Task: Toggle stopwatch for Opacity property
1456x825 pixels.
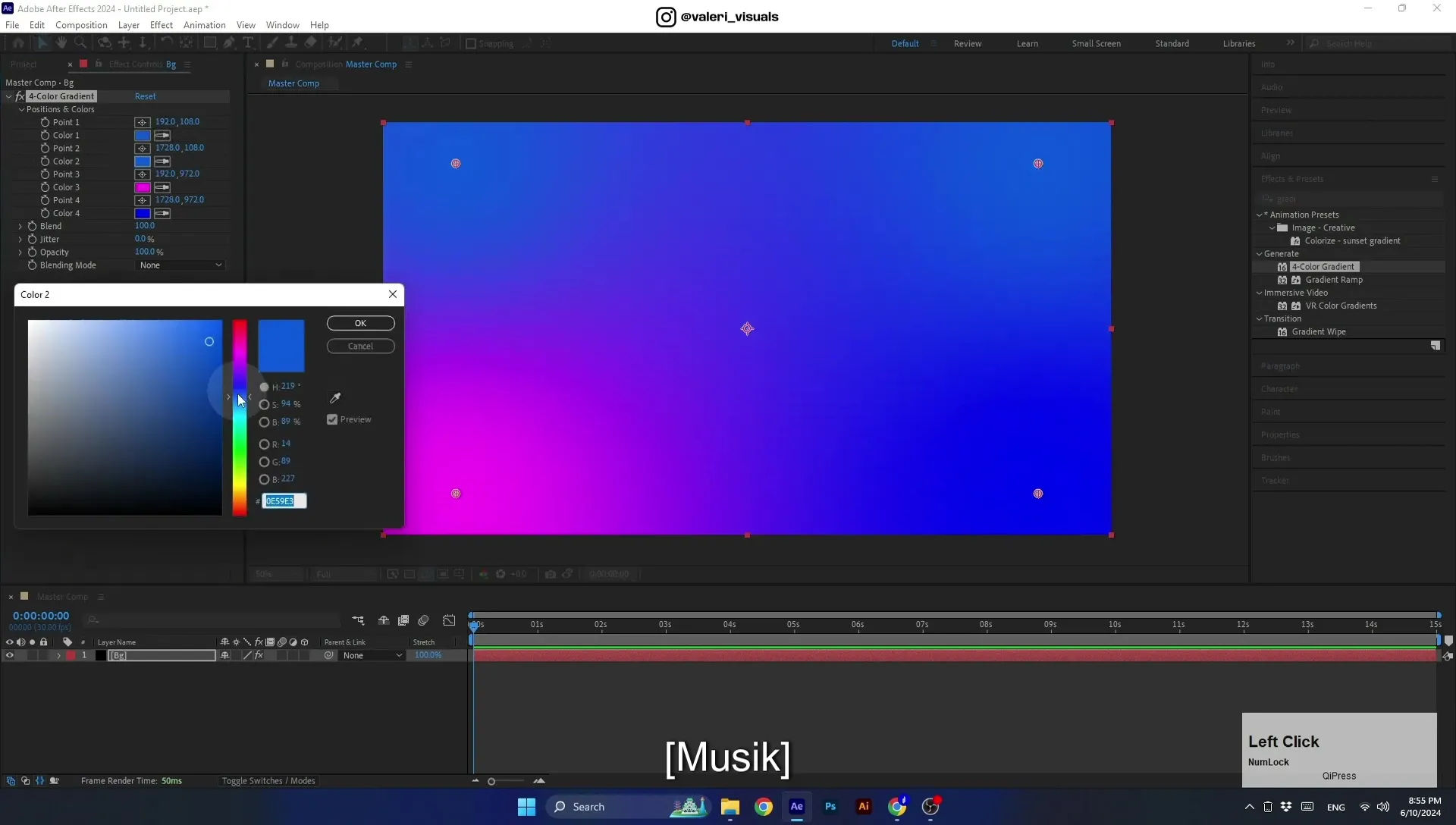Action: (x=32, y=252)
